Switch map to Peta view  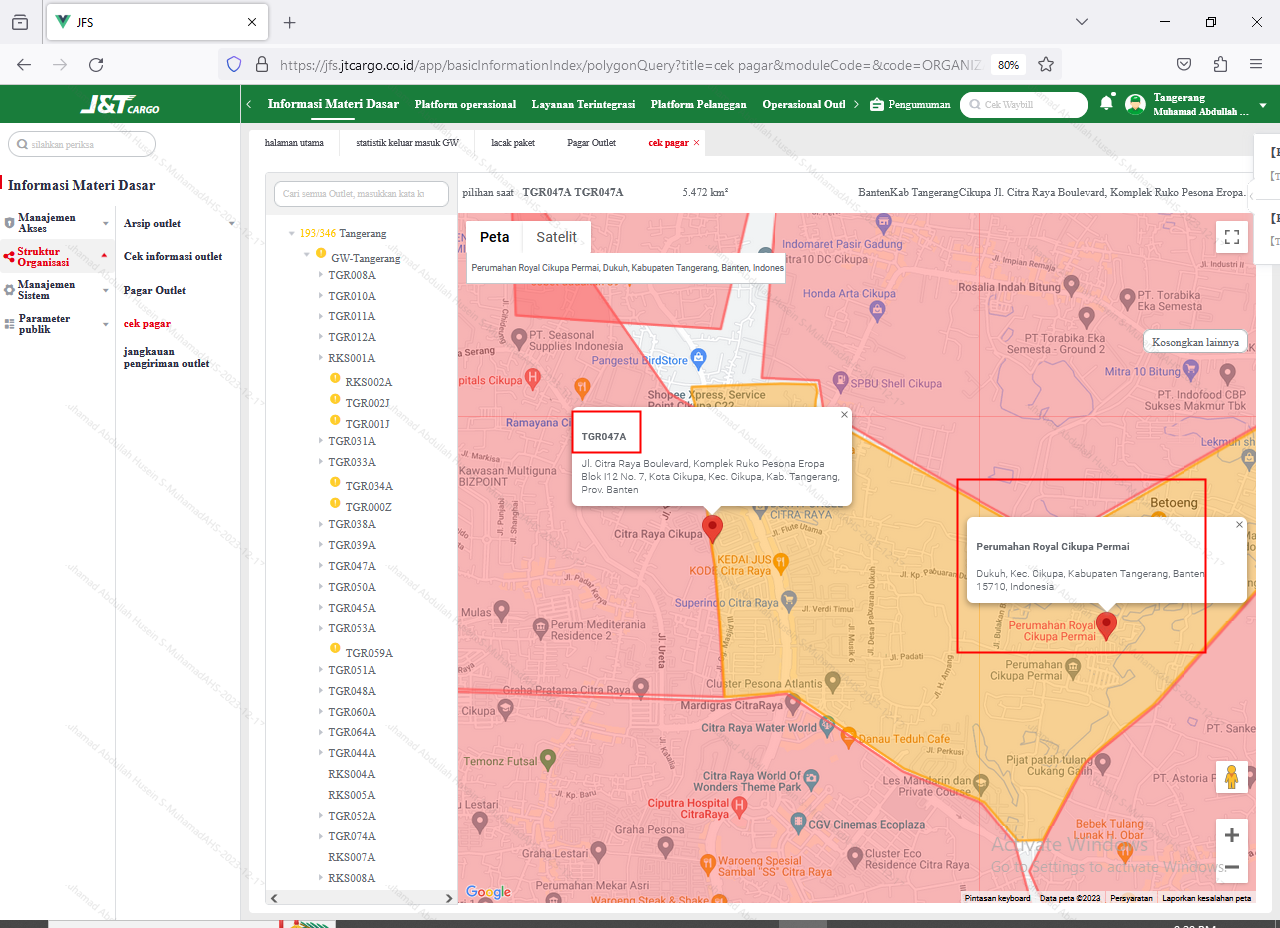pyautogui.click(x=494, y=237)
